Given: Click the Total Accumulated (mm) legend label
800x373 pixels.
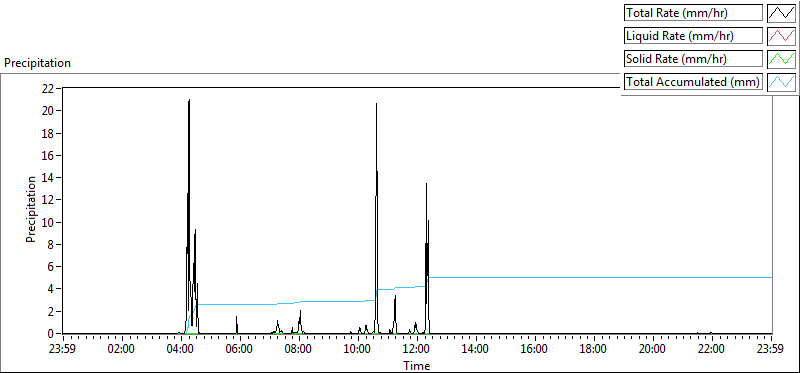Looking at the screenshot, I should (x=693, y=82).
